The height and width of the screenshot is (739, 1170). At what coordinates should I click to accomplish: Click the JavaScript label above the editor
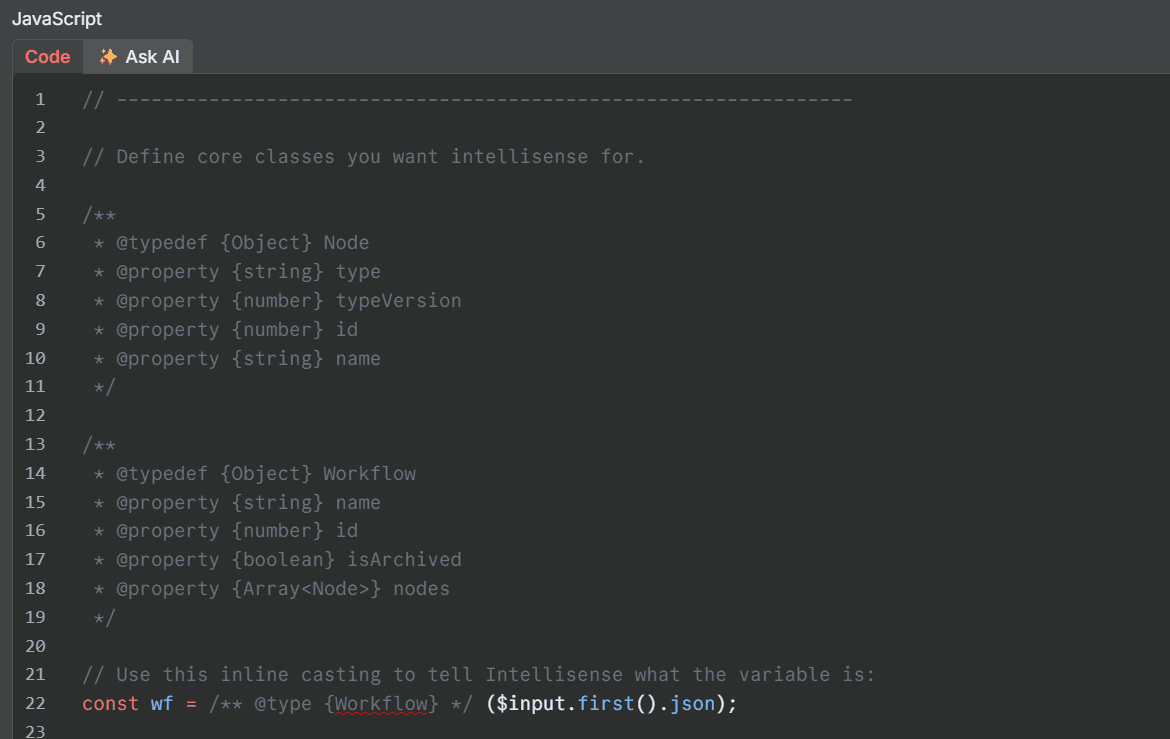pos(57,19)
